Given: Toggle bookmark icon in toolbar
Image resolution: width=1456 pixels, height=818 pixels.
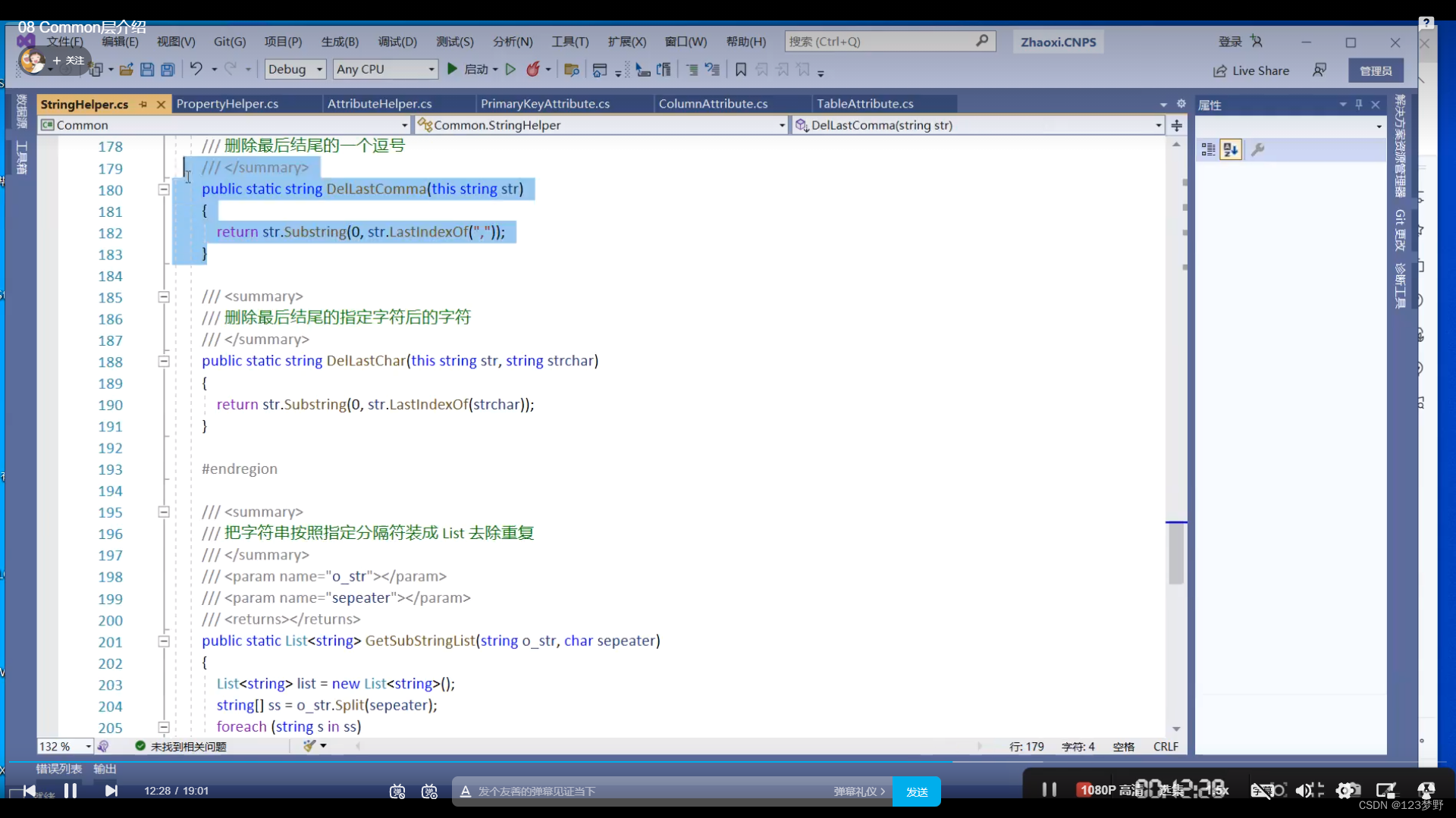Looking at the screenshot, I should (x=741, y=70).
